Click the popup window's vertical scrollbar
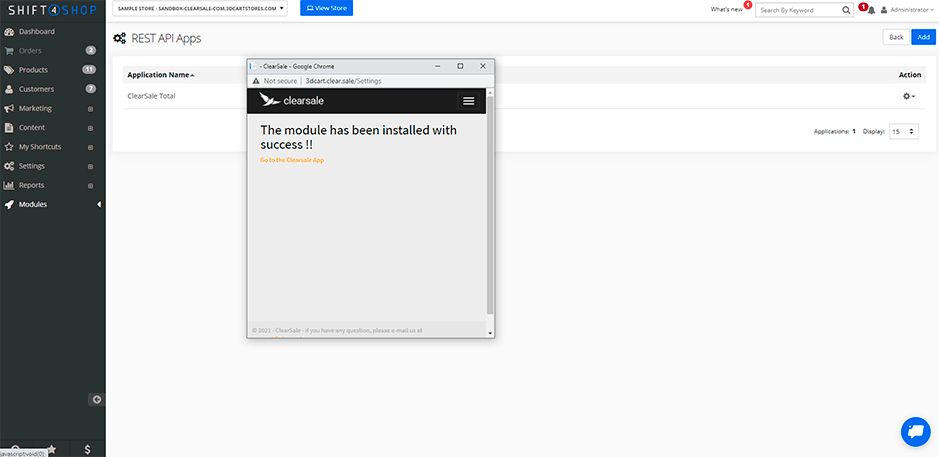 (x=490, y=220)
